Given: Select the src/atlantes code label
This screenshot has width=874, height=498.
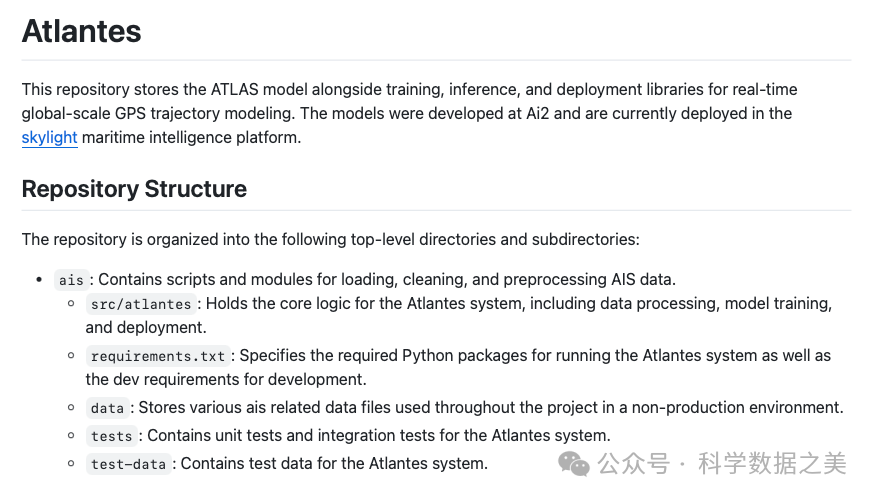Looking at the screenshot, I should (x=140, y=304).
